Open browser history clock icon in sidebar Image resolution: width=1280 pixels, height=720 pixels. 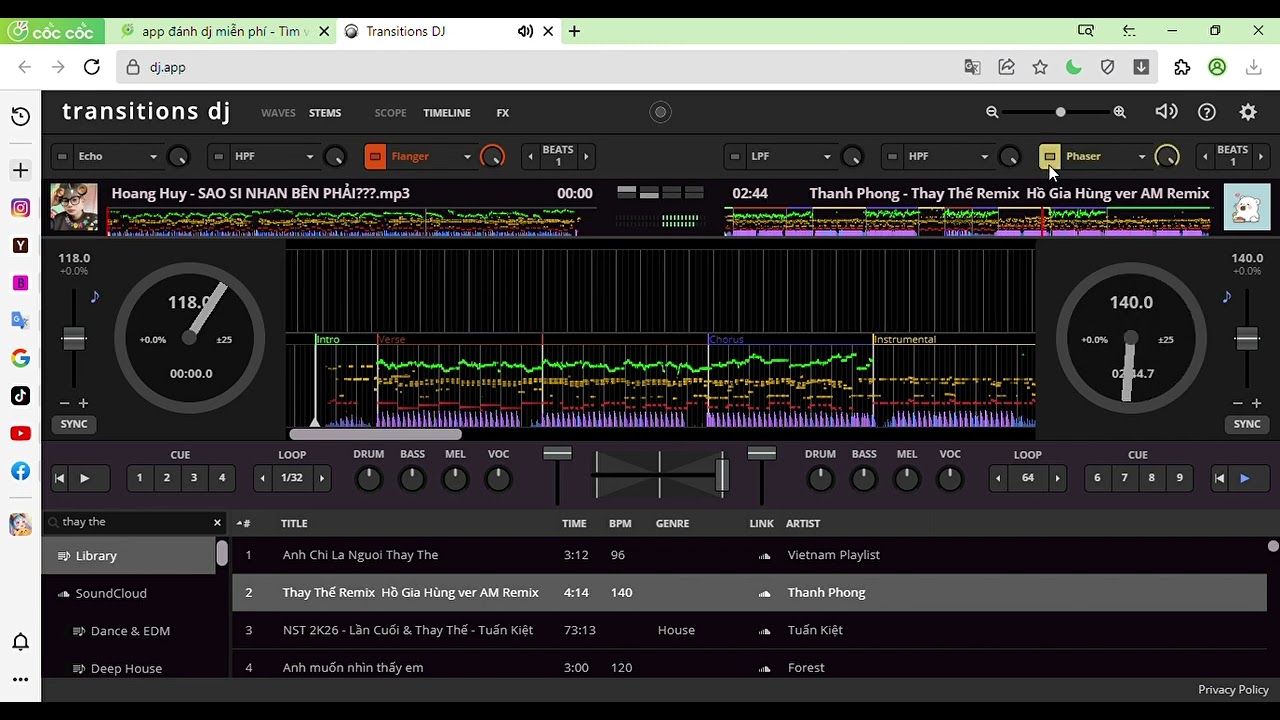[x=20, y=117]
